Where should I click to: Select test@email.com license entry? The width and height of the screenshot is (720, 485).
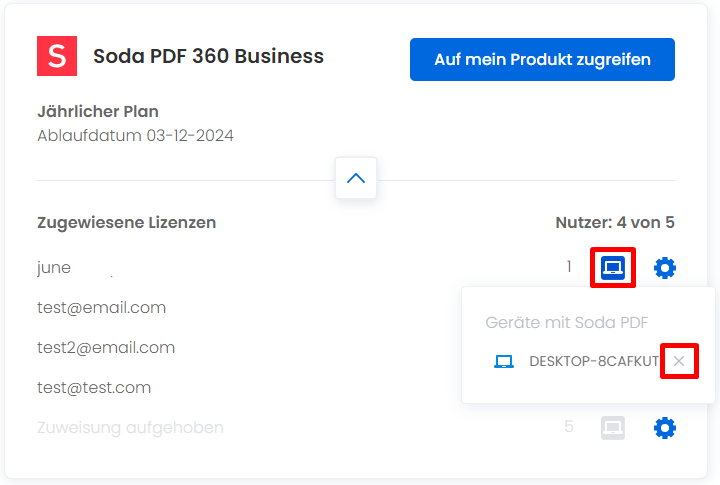pos(101,307)
